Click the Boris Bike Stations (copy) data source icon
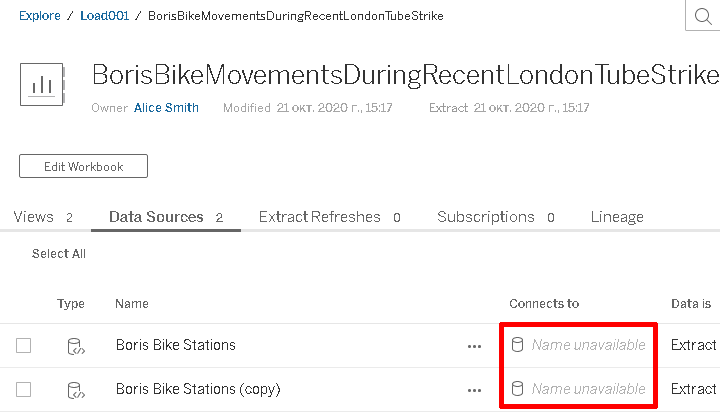720x418 pixels. pyautogui.click(x=76, y=390)
